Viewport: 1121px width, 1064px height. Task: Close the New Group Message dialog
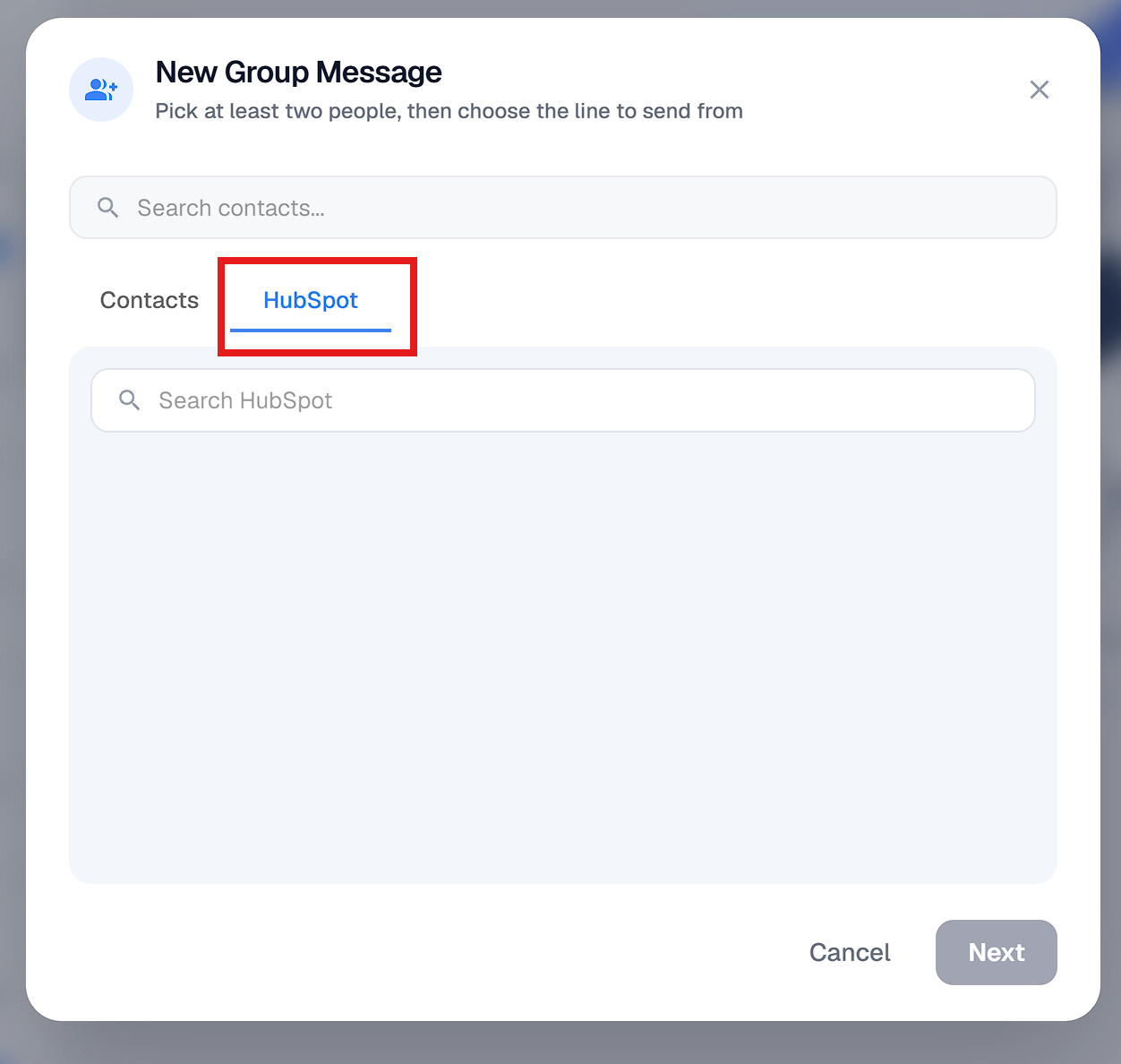[1039, 90]
